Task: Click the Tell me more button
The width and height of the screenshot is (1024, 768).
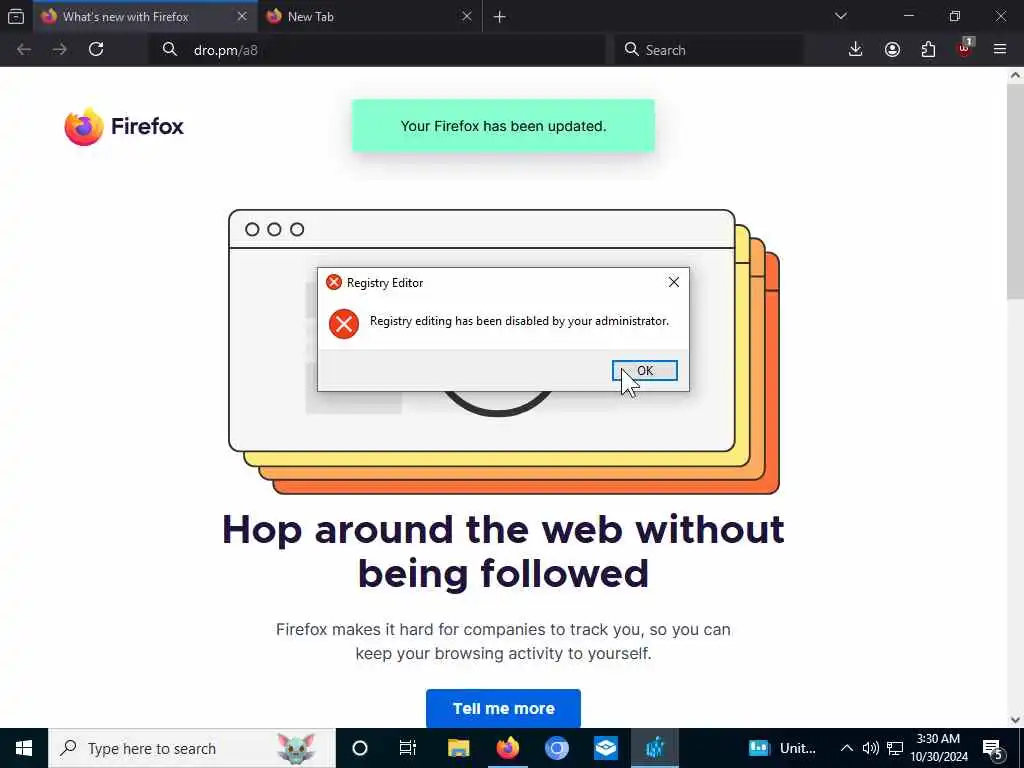Action: (x=503, y=708)
